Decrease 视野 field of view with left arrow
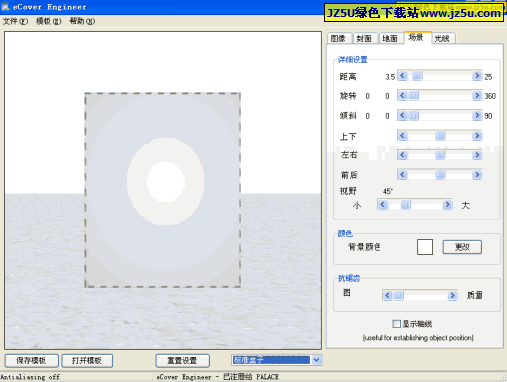The image size is (507, 382). click(383, 205)
